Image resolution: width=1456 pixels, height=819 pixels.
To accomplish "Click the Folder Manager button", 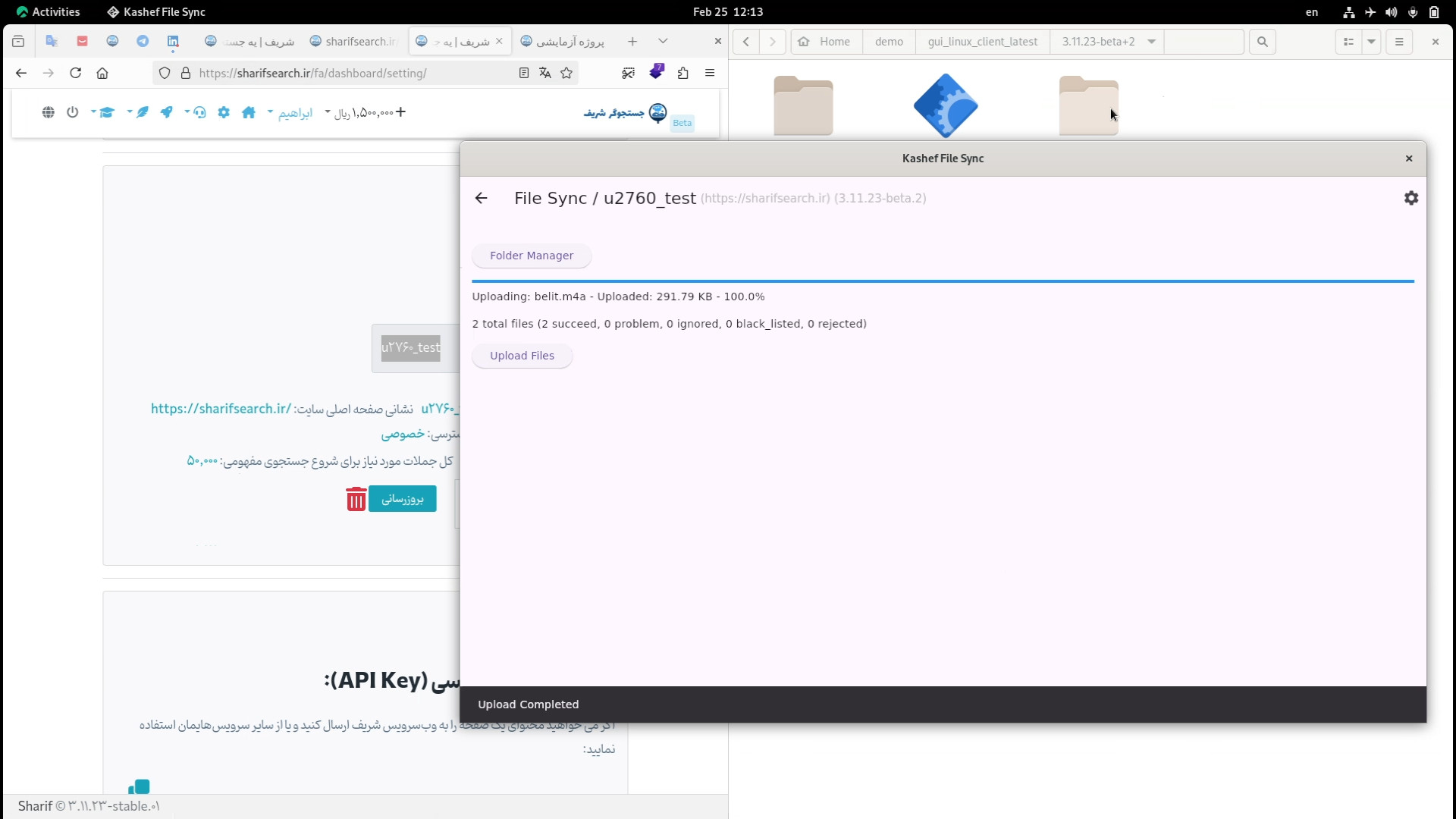I will click(x=531, y=256).
